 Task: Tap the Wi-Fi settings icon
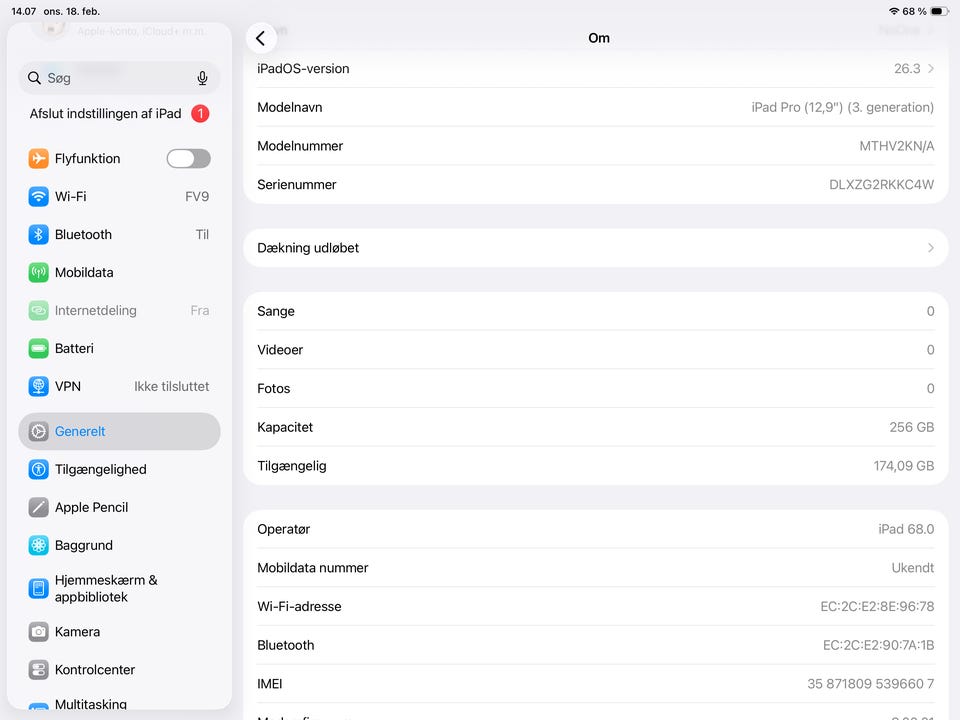pos(39,197)
